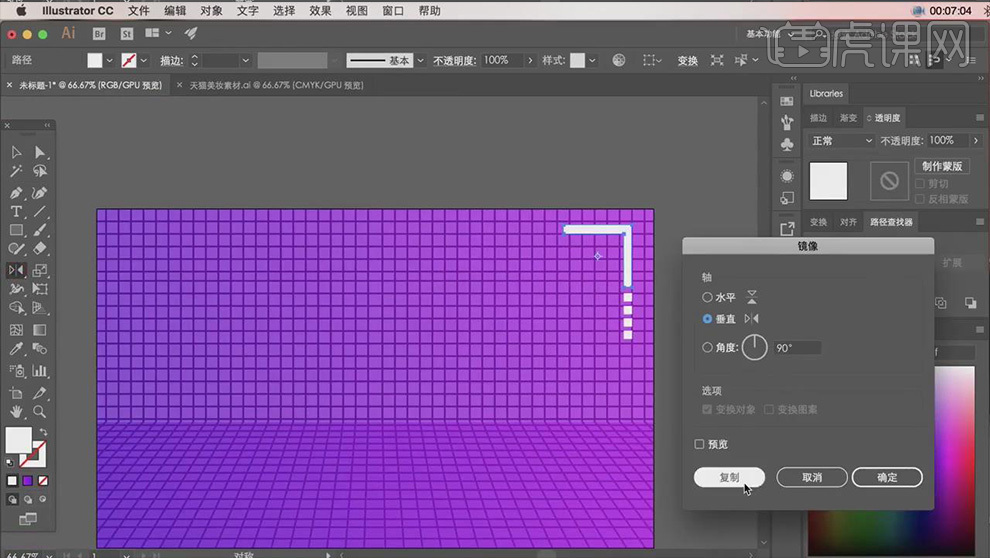
Task: Select the Reflect tool
Action: point(16,270)
